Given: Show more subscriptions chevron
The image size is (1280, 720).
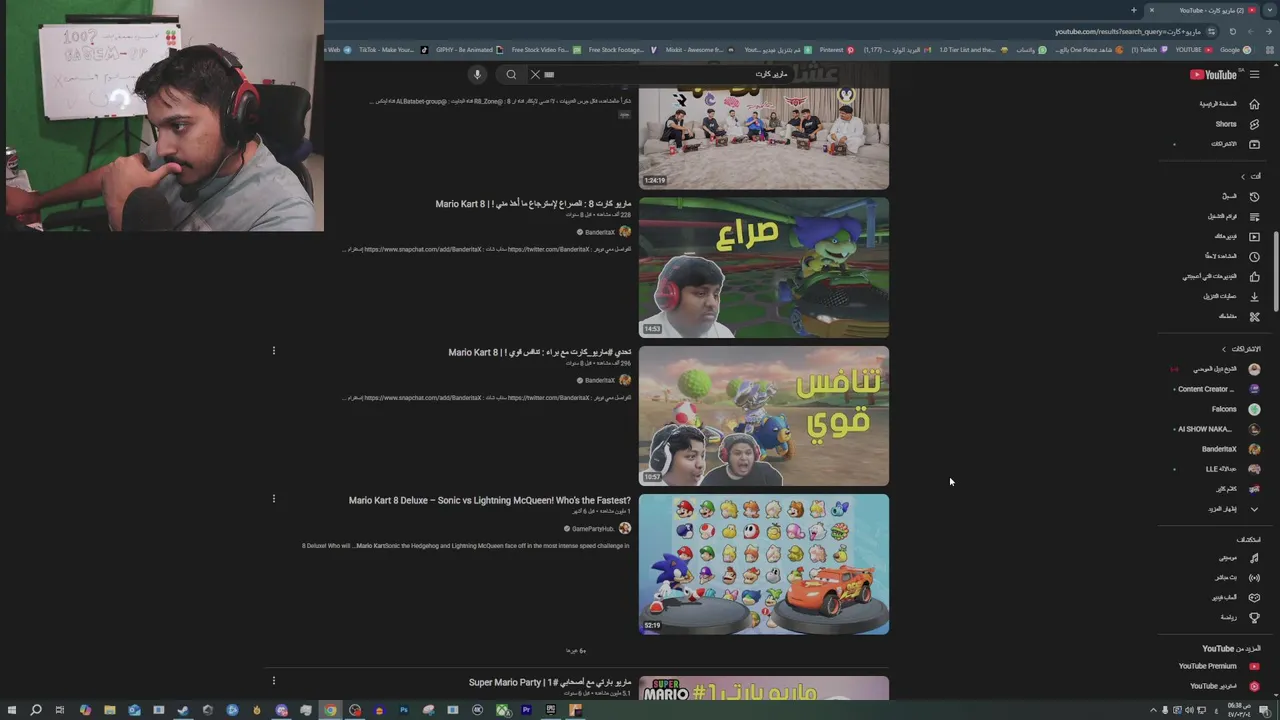Looking at the screenshot, I should pyautogui.click(x=1254, y=509).
